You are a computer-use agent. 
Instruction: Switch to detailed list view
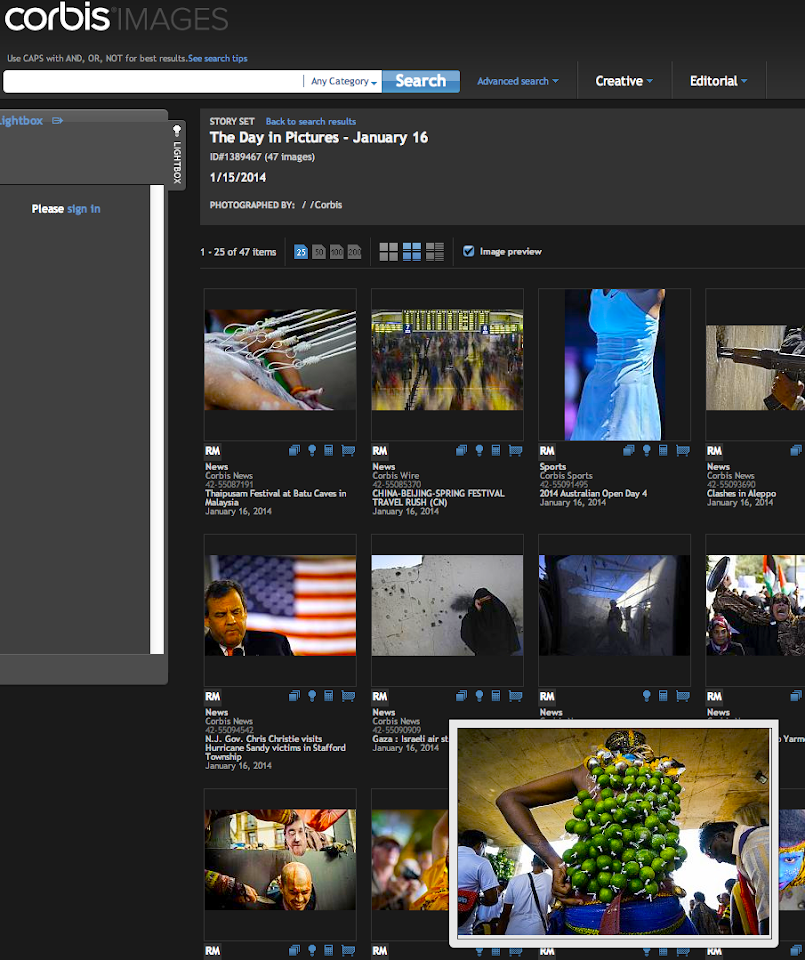click(x=435, y=252)
